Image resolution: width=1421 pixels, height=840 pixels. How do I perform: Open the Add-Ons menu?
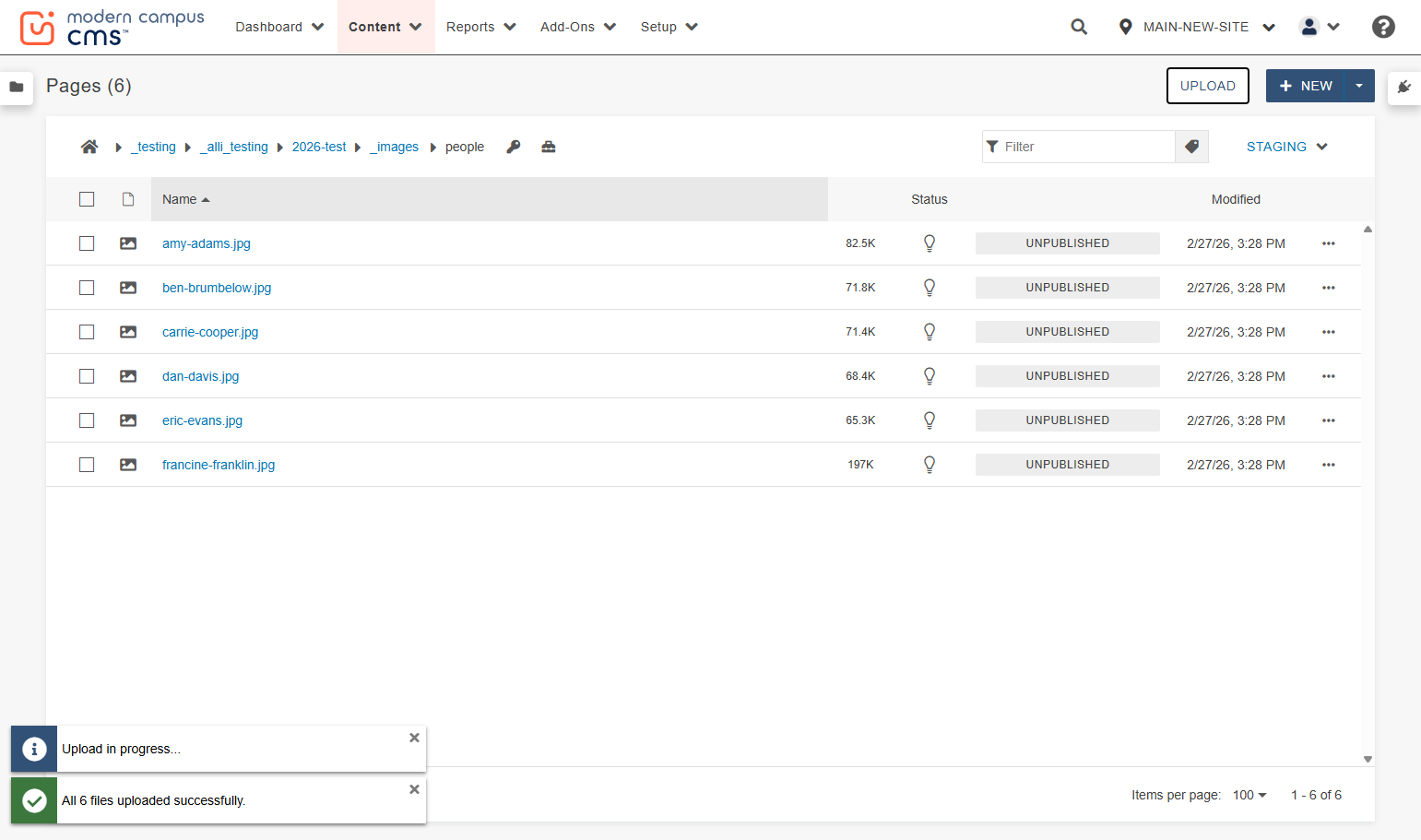click(578, 27)
